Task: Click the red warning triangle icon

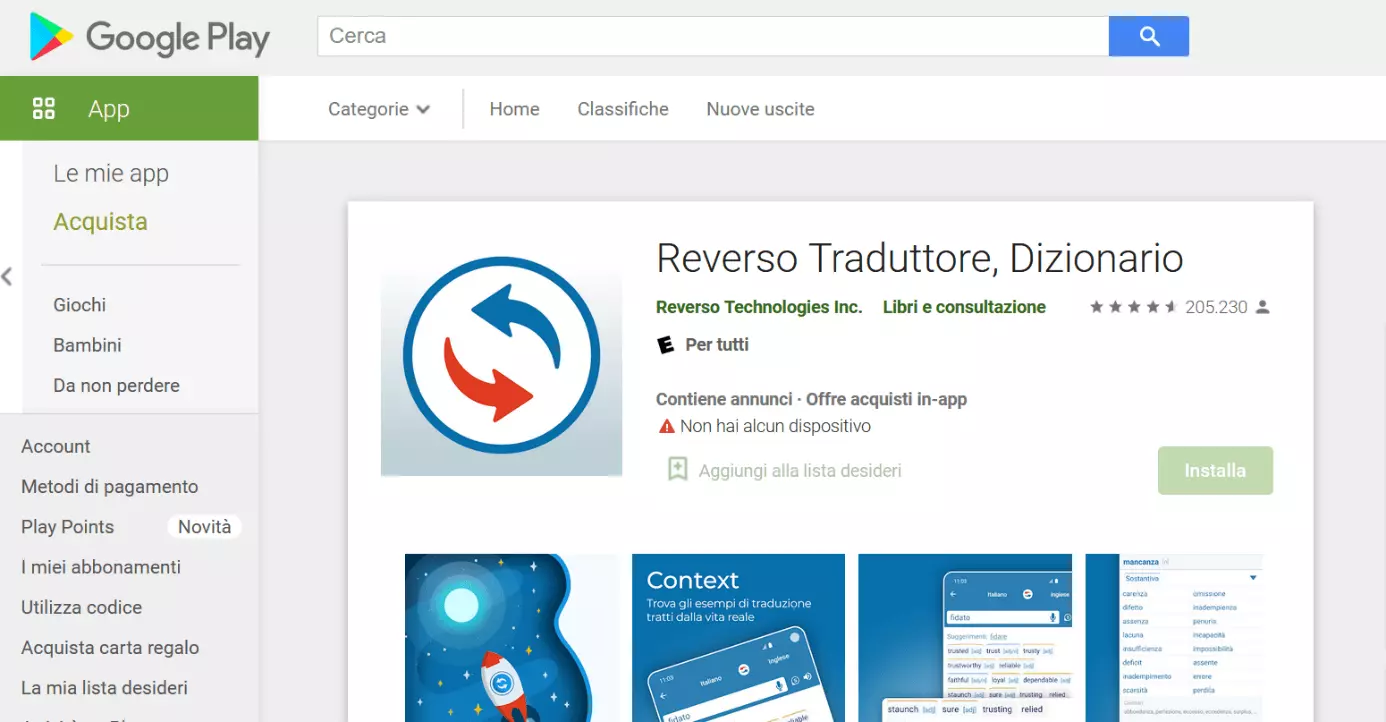Action: tap(667, 426)
